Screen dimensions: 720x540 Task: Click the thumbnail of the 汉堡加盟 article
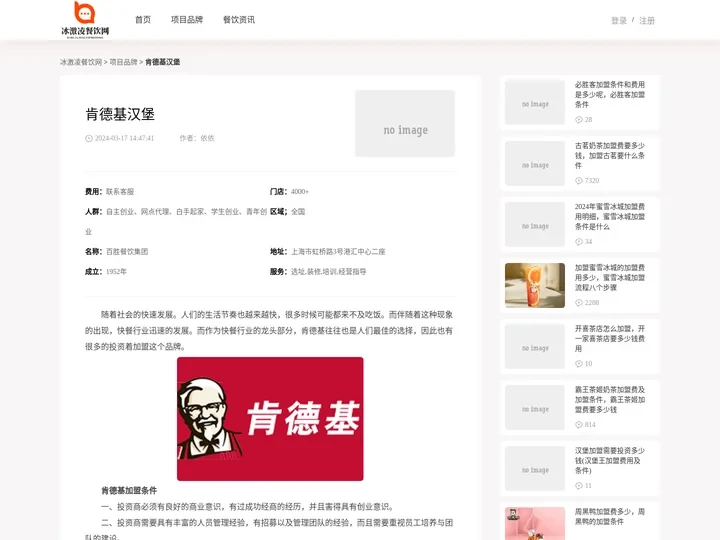pyautogui.click(x=535, y=468)
